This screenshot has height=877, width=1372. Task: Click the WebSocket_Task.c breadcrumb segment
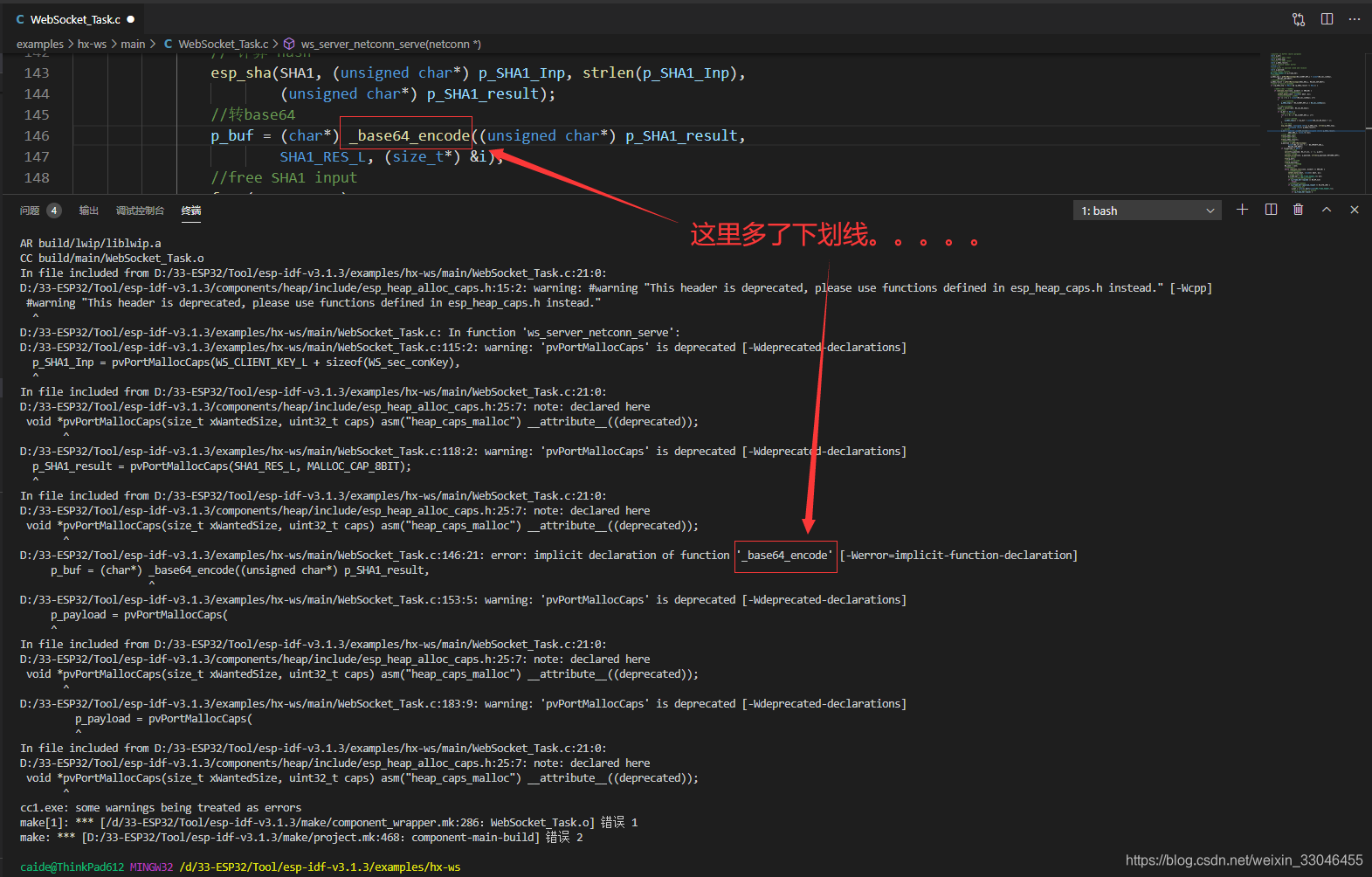[223, 44]
